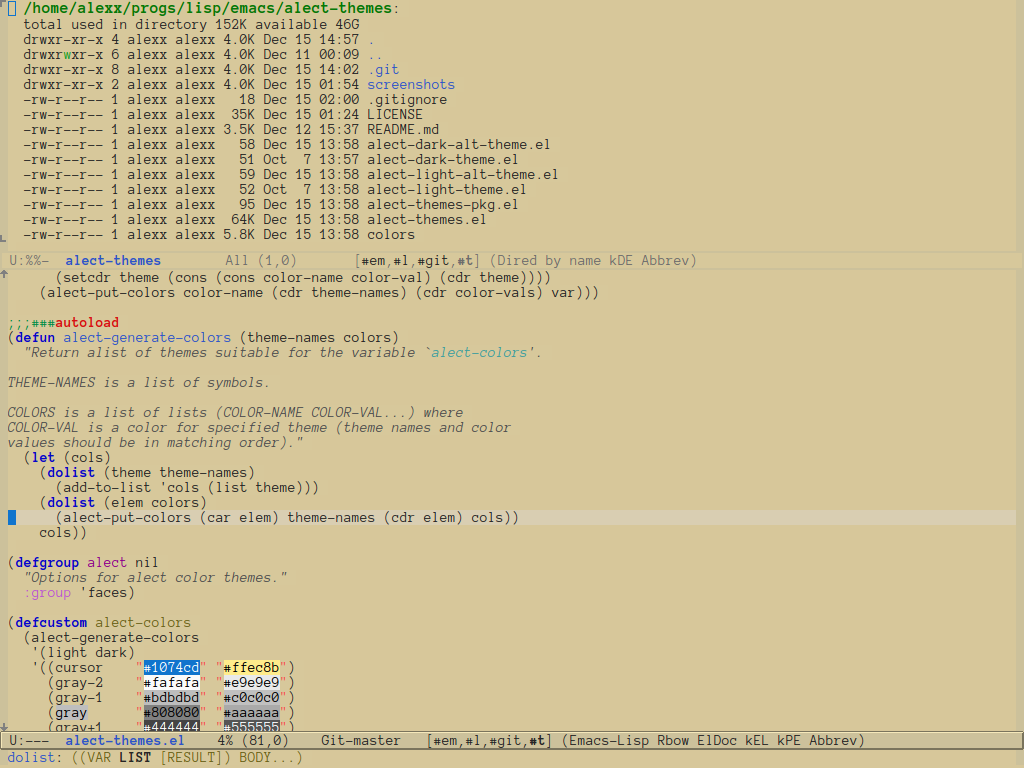Screen dimensions: 1024x768
Task: Click the #808080 gray color swatch
Action: pos(172,712)
